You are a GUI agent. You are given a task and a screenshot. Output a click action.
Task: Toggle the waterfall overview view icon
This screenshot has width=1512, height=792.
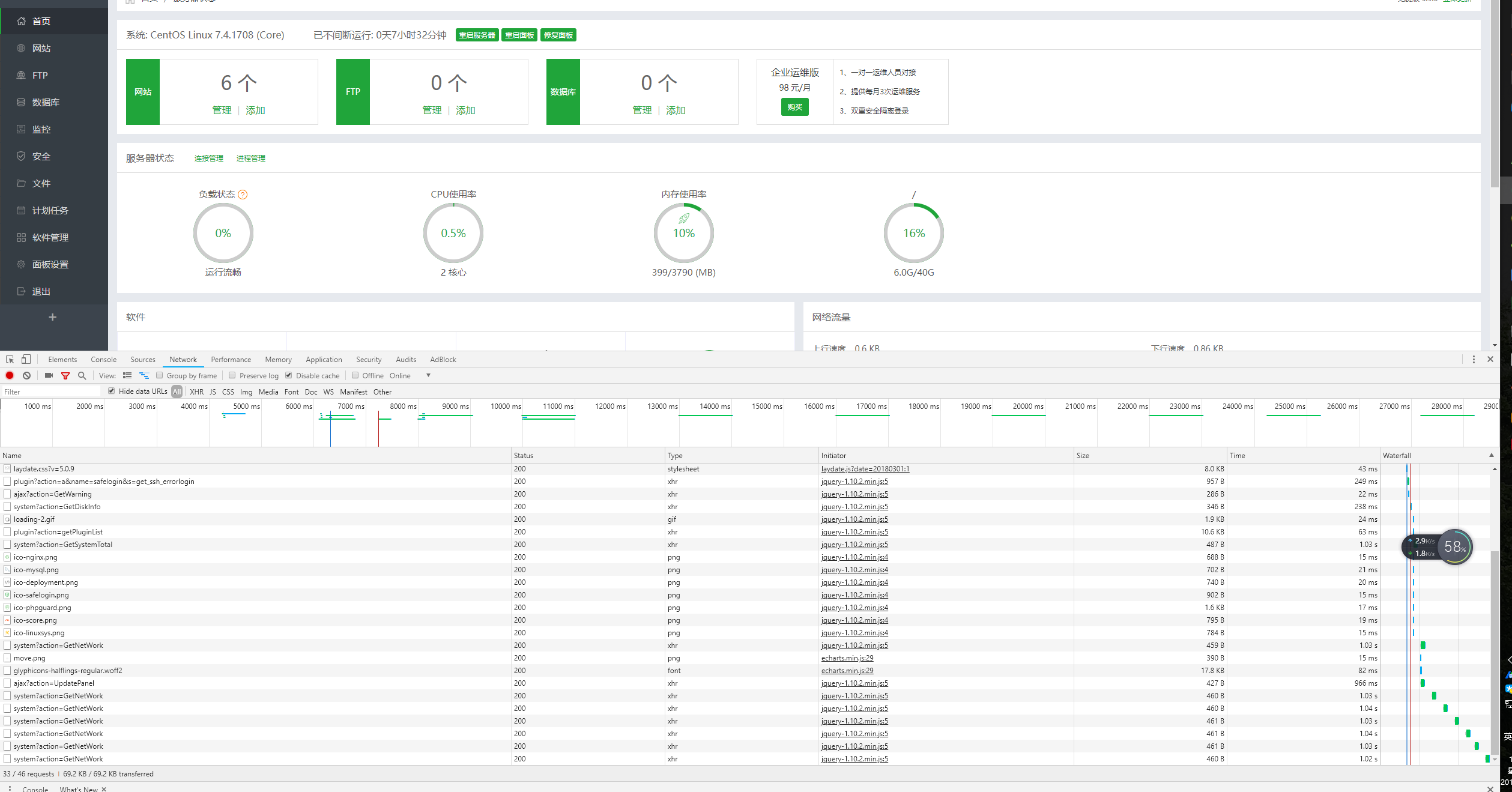(x=144, y=375)
